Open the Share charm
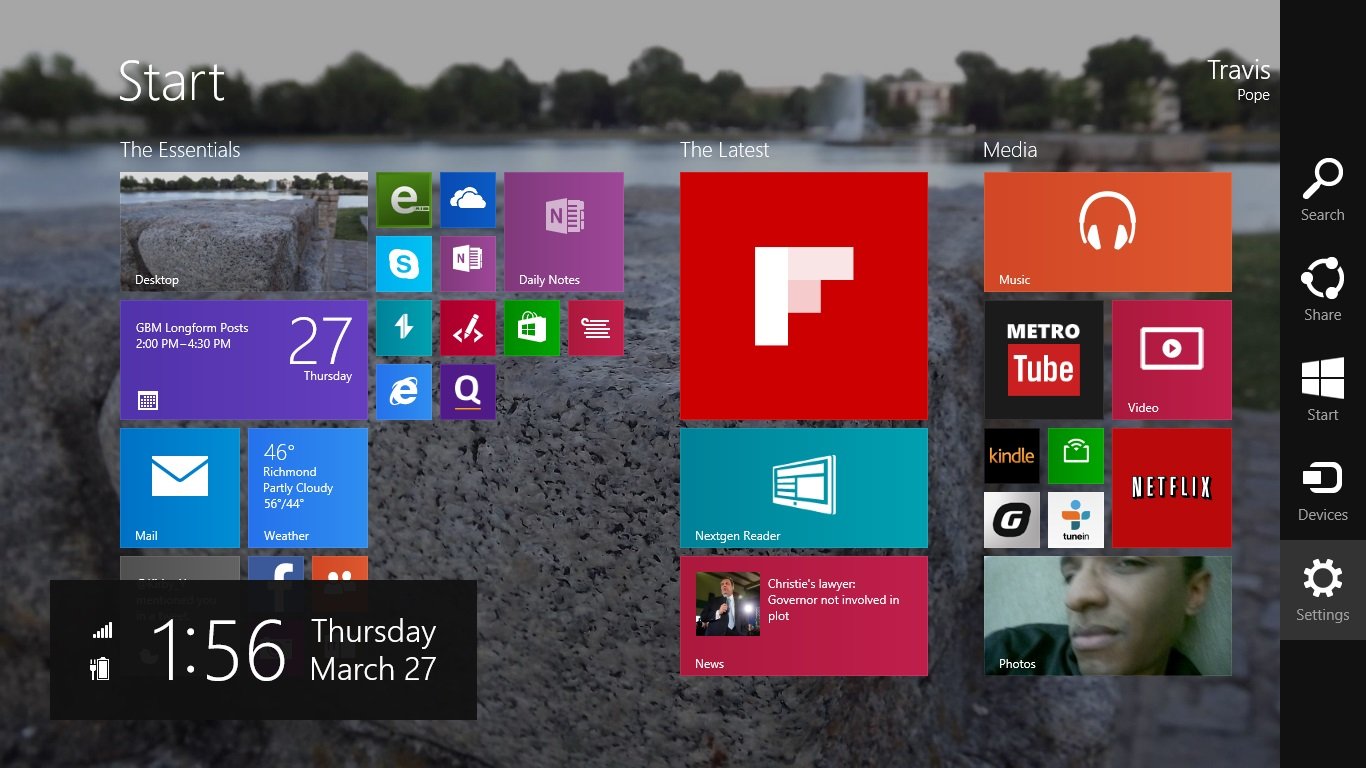Screen dimensions: 1366x768 pyautogui.click(x=1322, y=290)
